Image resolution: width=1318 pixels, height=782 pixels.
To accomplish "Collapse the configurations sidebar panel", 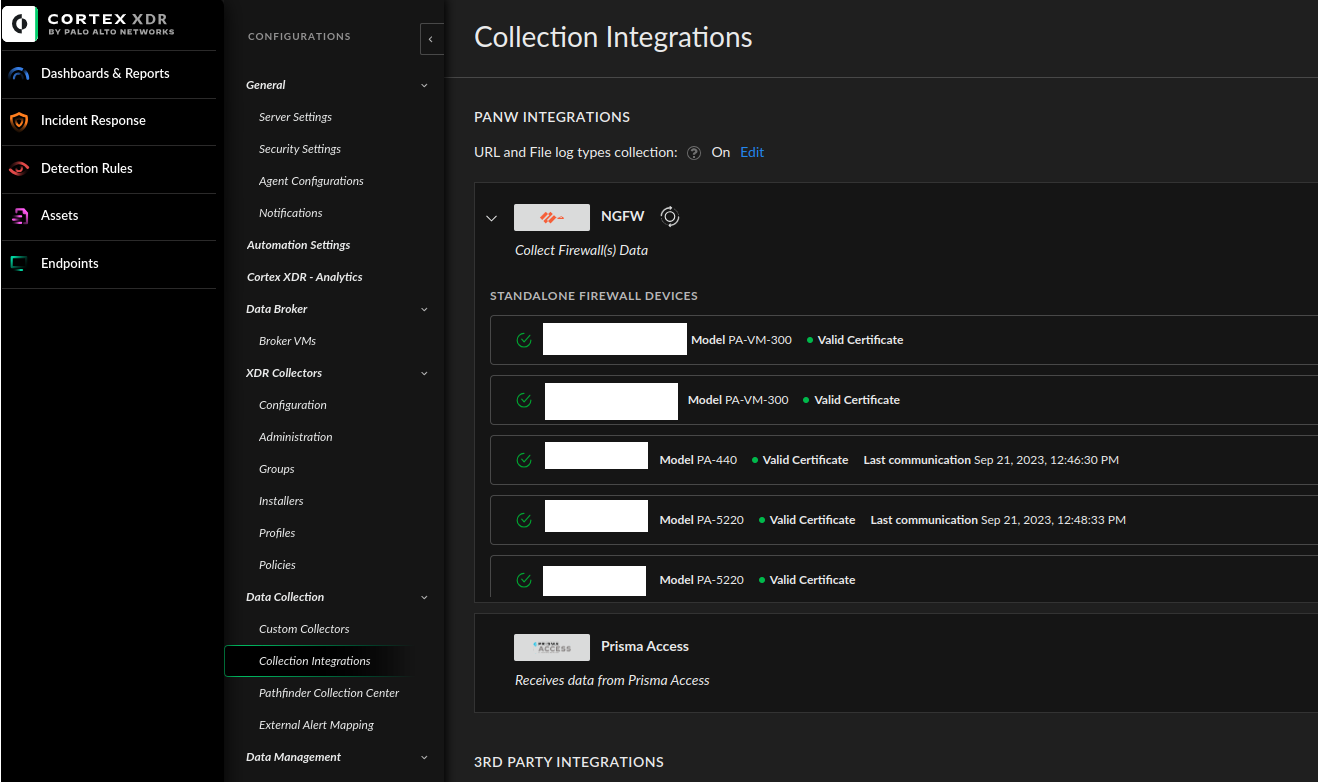I will [431, 39].
